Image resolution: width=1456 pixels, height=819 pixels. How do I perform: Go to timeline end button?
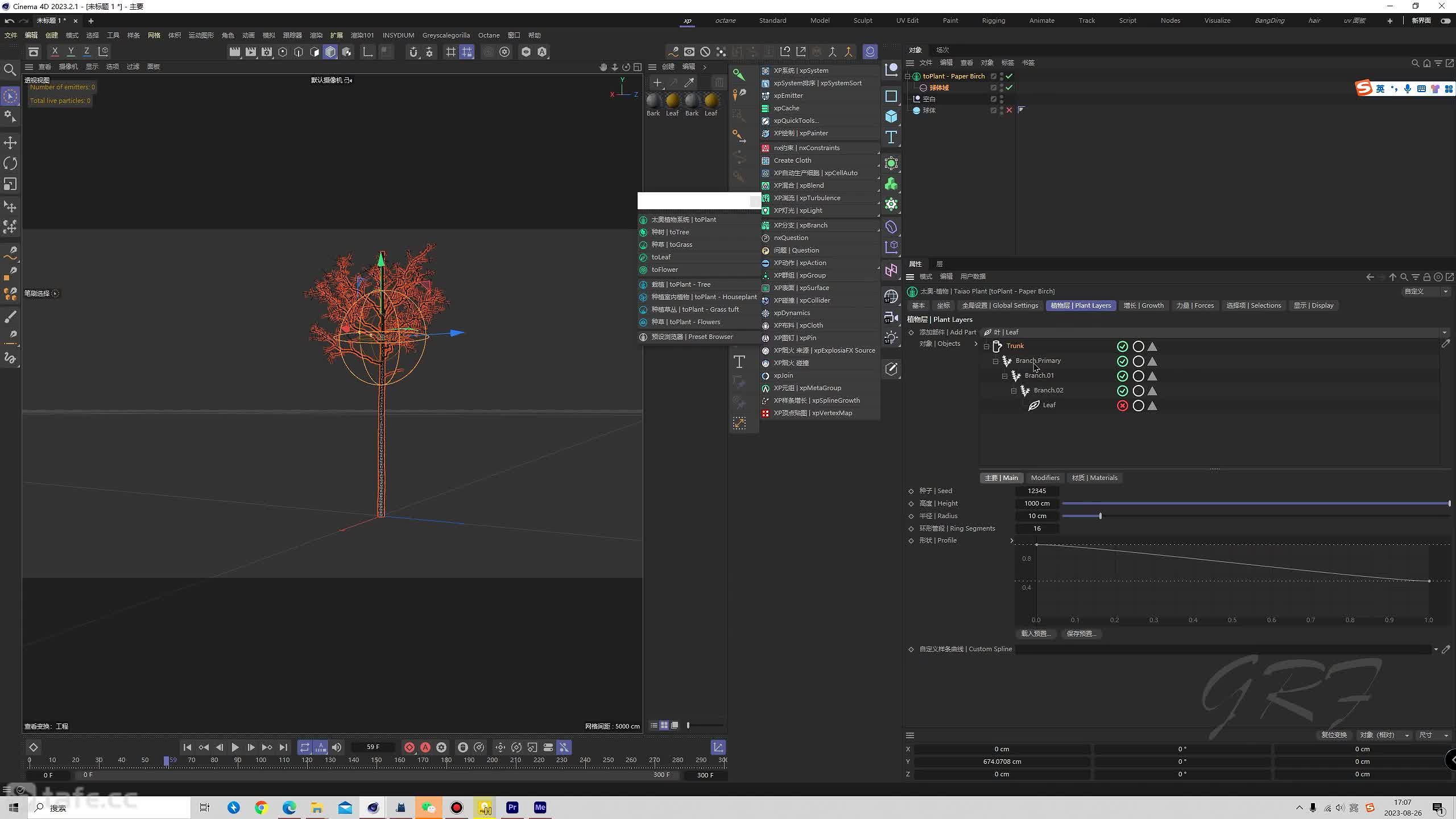283,747
